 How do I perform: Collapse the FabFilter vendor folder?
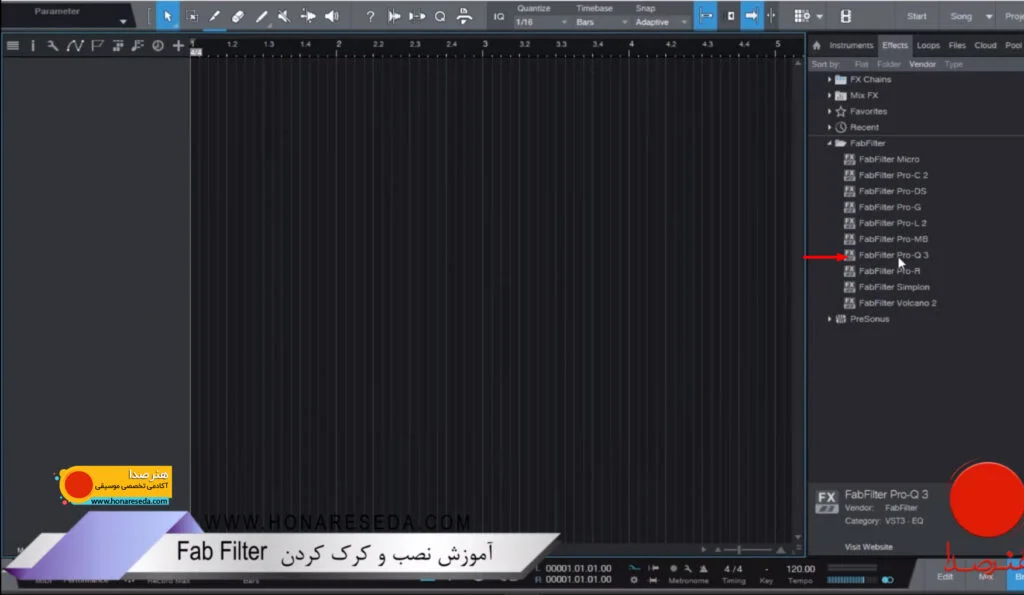829,143
